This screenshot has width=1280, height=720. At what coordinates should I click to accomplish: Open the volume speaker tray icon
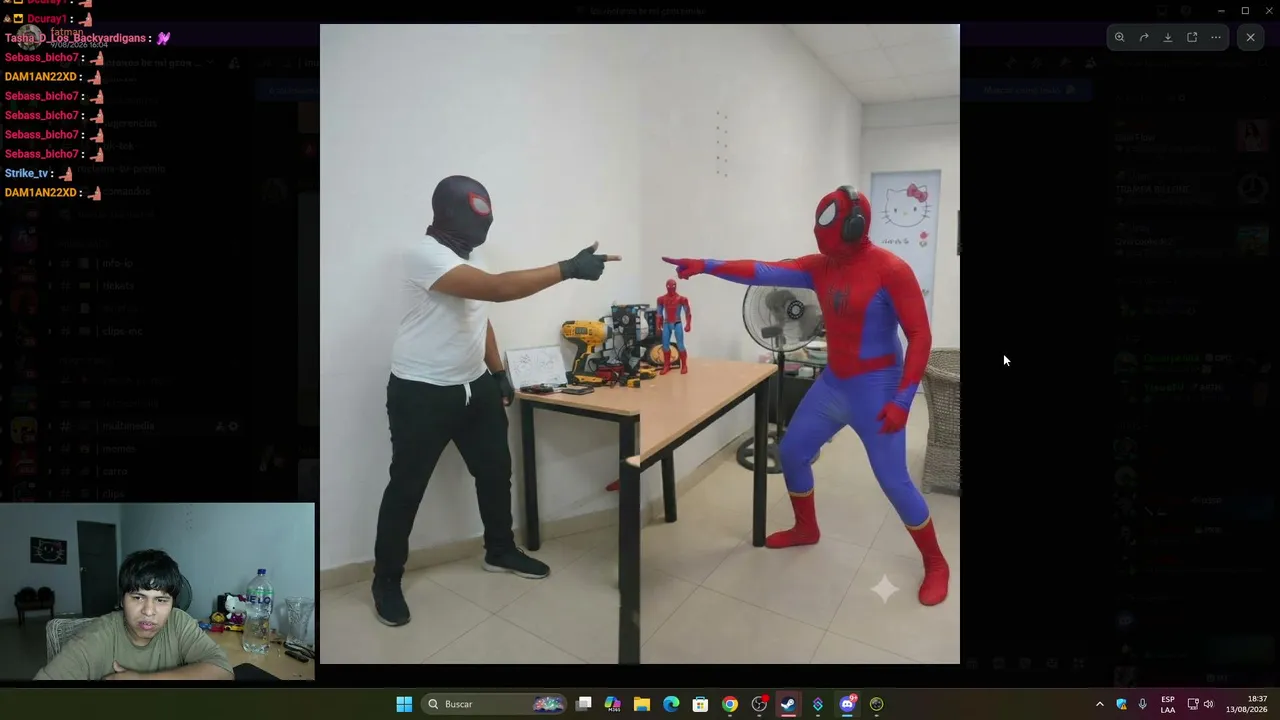pyautogui.click(x=1209, y=704)
